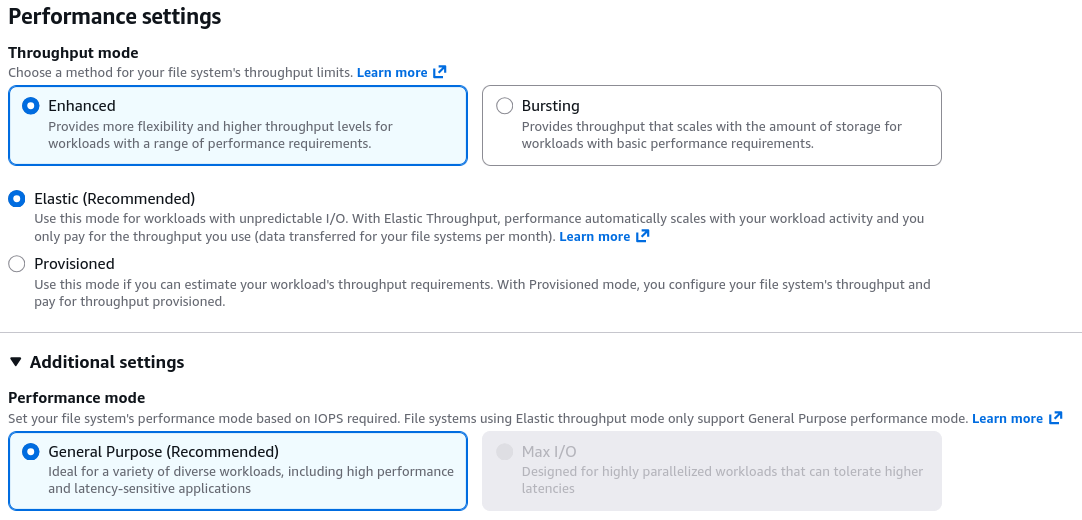Choose the Provisioned radio option
1082x520 pixels.
coord(17,263)
